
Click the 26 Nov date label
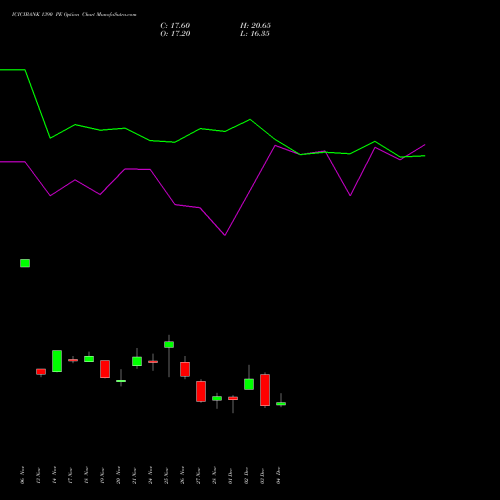pos(182,475)
